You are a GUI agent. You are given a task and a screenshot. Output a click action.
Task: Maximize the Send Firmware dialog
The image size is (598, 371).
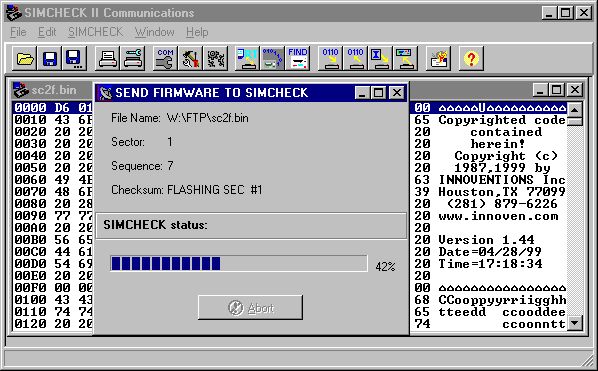(378, 93)
